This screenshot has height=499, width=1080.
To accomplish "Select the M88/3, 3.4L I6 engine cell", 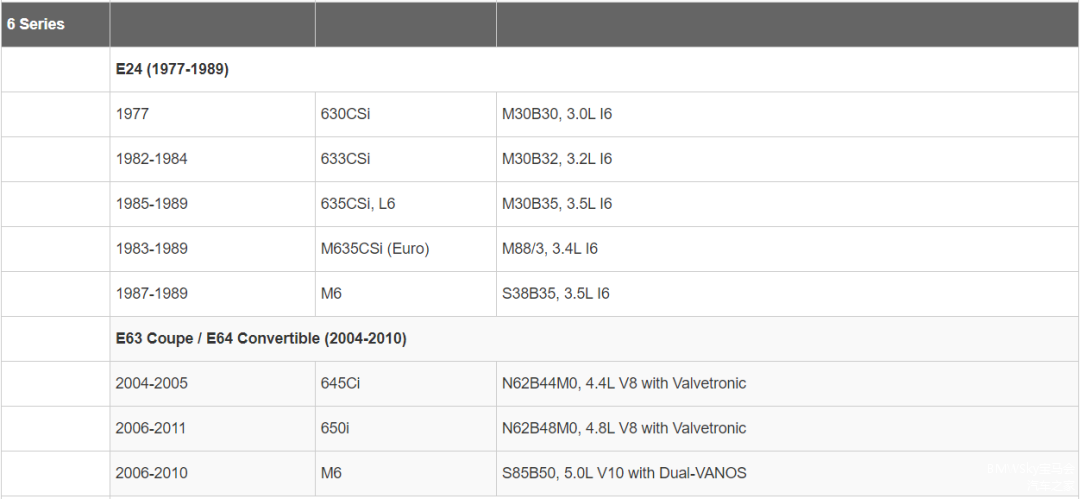I will point(549,249).
